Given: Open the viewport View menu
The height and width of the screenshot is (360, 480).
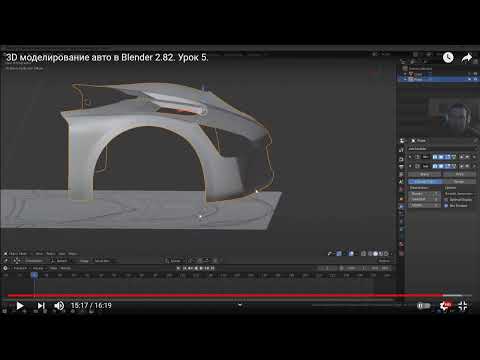Looking at the screenshot, I should point(39,254).
